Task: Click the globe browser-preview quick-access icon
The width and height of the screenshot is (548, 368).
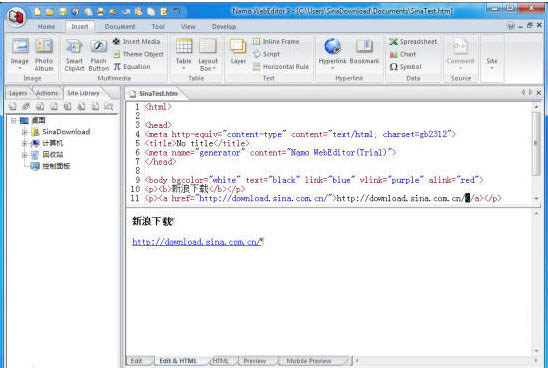Action: (75, 12)
